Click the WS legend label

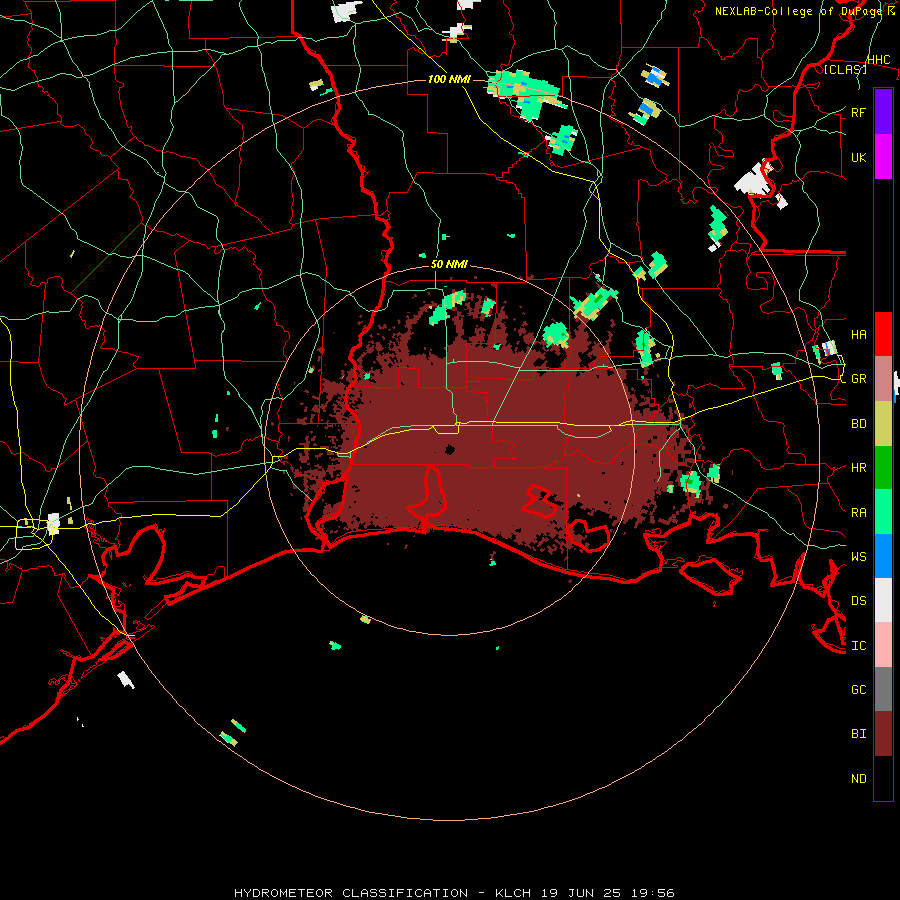pyautogui.click(x=859, y=557)
